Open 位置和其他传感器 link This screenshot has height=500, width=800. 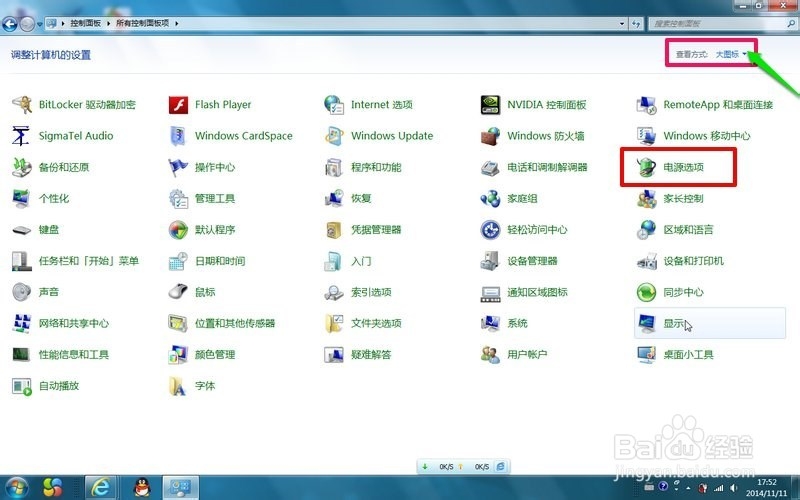point(235,323)
